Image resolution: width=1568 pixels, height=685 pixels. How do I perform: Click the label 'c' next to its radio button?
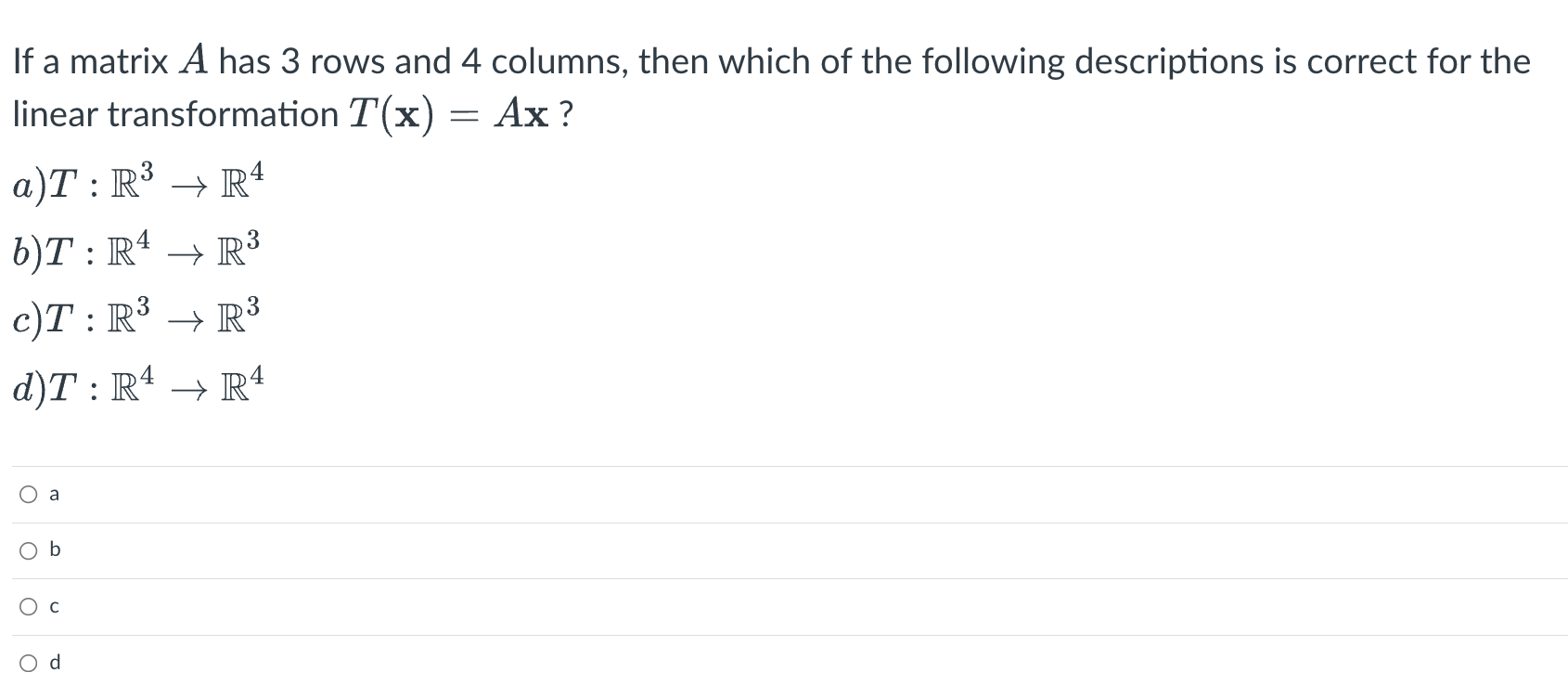click(x=54, y=606)
